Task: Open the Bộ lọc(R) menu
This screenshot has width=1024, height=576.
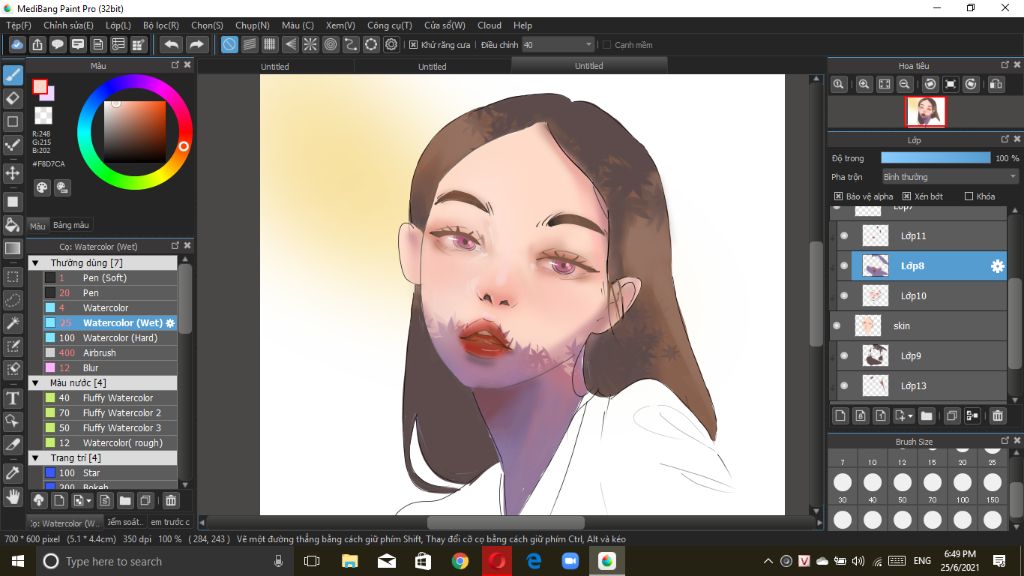Action: pos(161,25)
